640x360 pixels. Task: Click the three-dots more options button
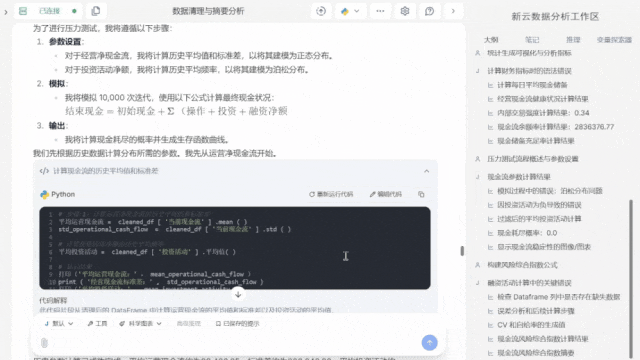[380, 11]
